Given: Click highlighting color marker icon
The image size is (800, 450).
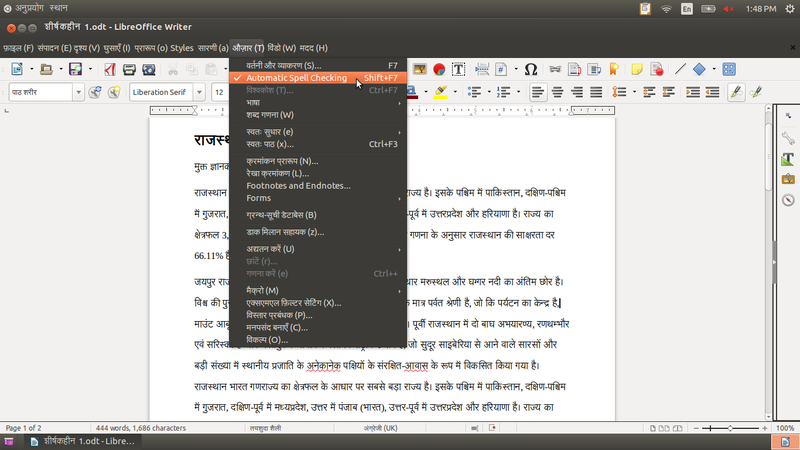Looking at the screenshot, I should point(440,92).
